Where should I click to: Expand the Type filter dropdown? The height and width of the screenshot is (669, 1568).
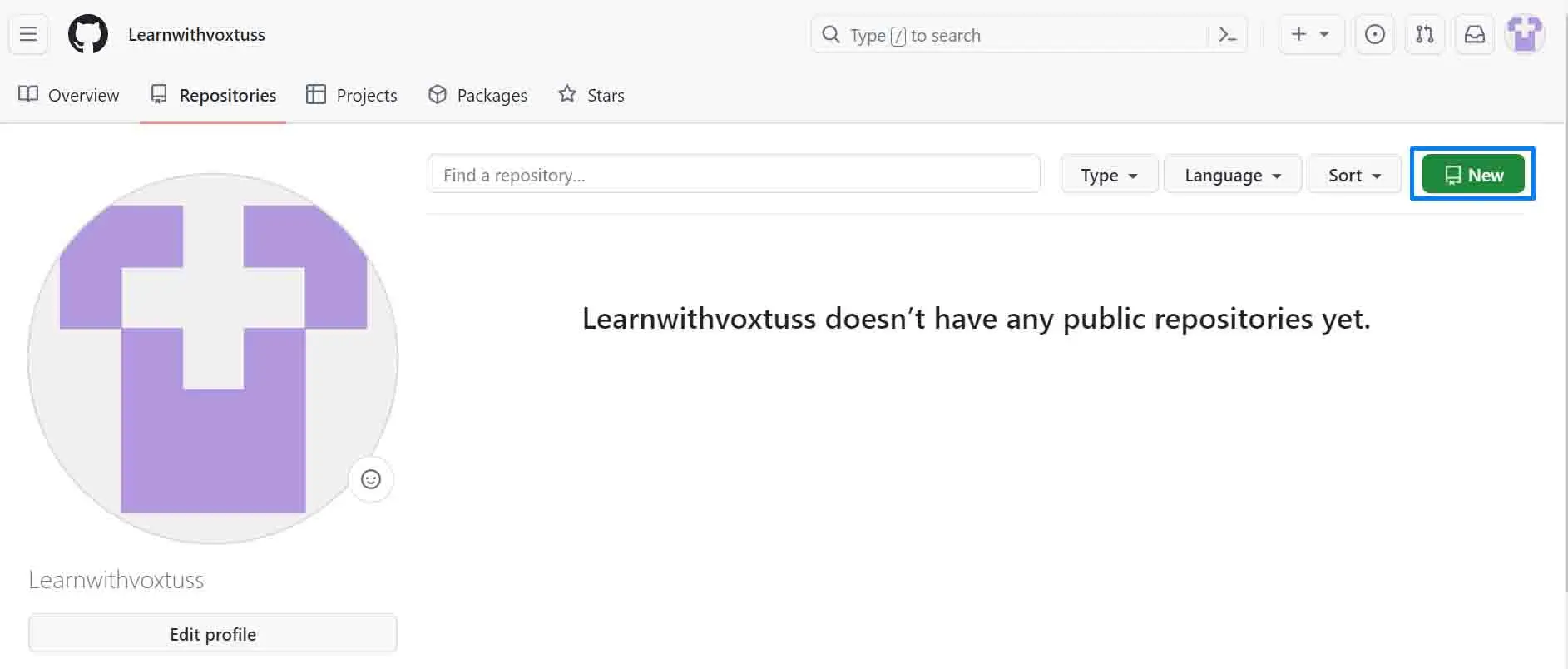pos(1109,175)
